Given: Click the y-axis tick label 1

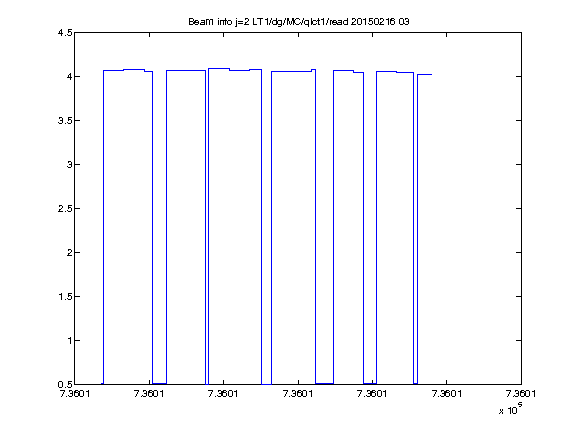Looking at the screenshot, I should 69,341.
